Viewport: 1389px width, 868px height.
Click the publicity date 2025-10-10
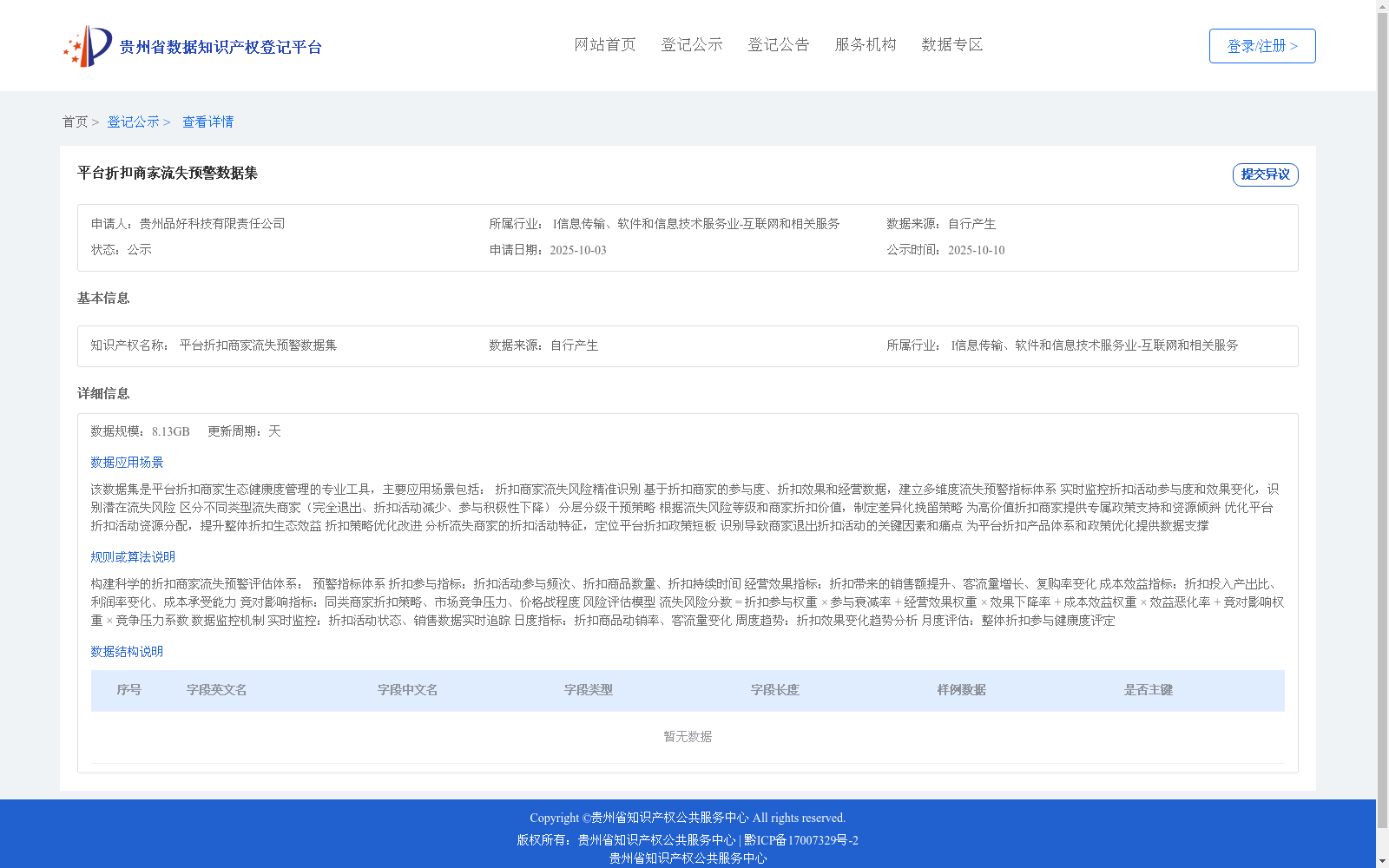(x=976, y=250)
